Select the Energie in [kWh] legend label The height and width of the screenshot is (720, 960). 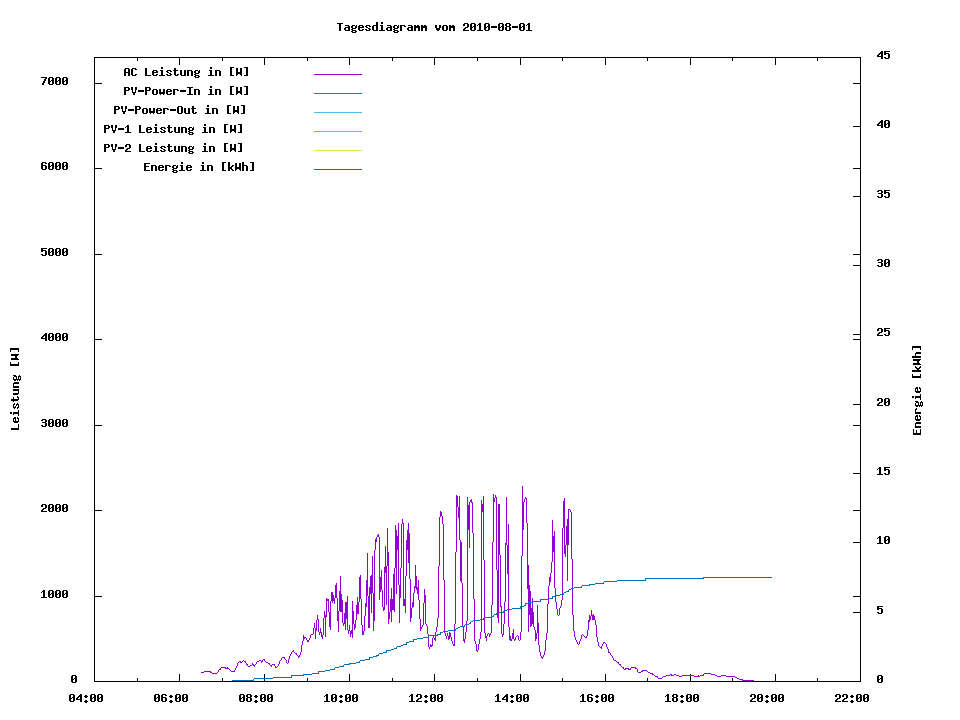pyautogui.click(x=199, y=167)
